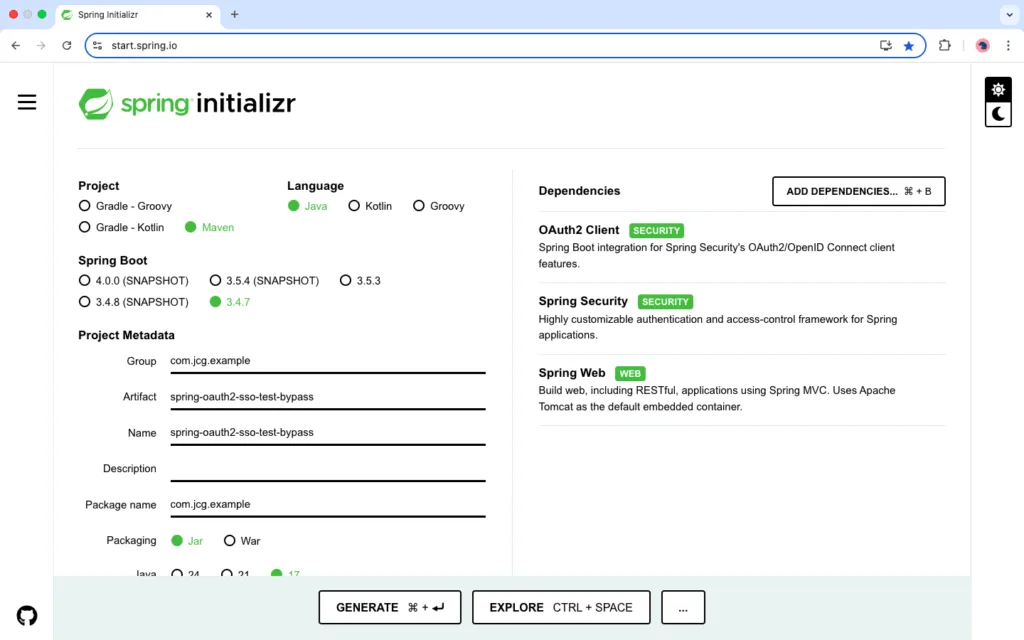Click the WEB tag beside Spring Web
The image size is (1024, 640).
coord(630,374)
